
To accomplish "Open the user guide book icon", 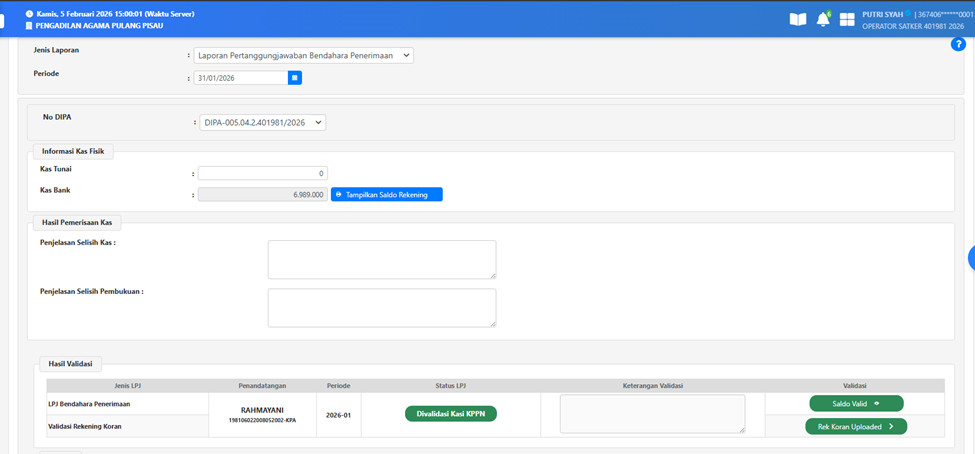I will pyautogui.click(x=797, y=19).
